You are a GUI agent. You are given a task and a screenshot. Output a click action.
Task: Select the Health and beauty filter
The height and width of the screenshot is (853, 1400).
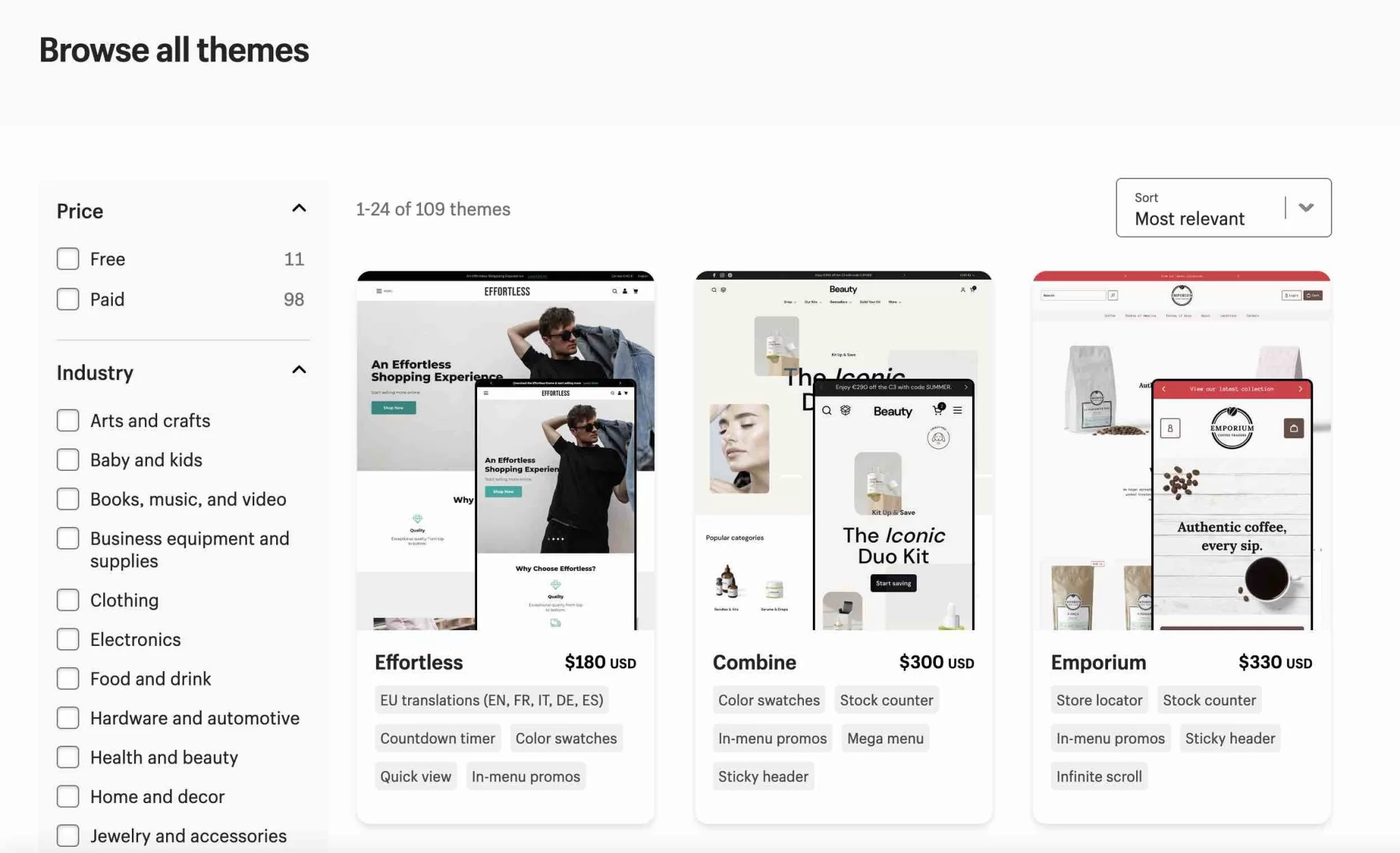coord(67,757)
